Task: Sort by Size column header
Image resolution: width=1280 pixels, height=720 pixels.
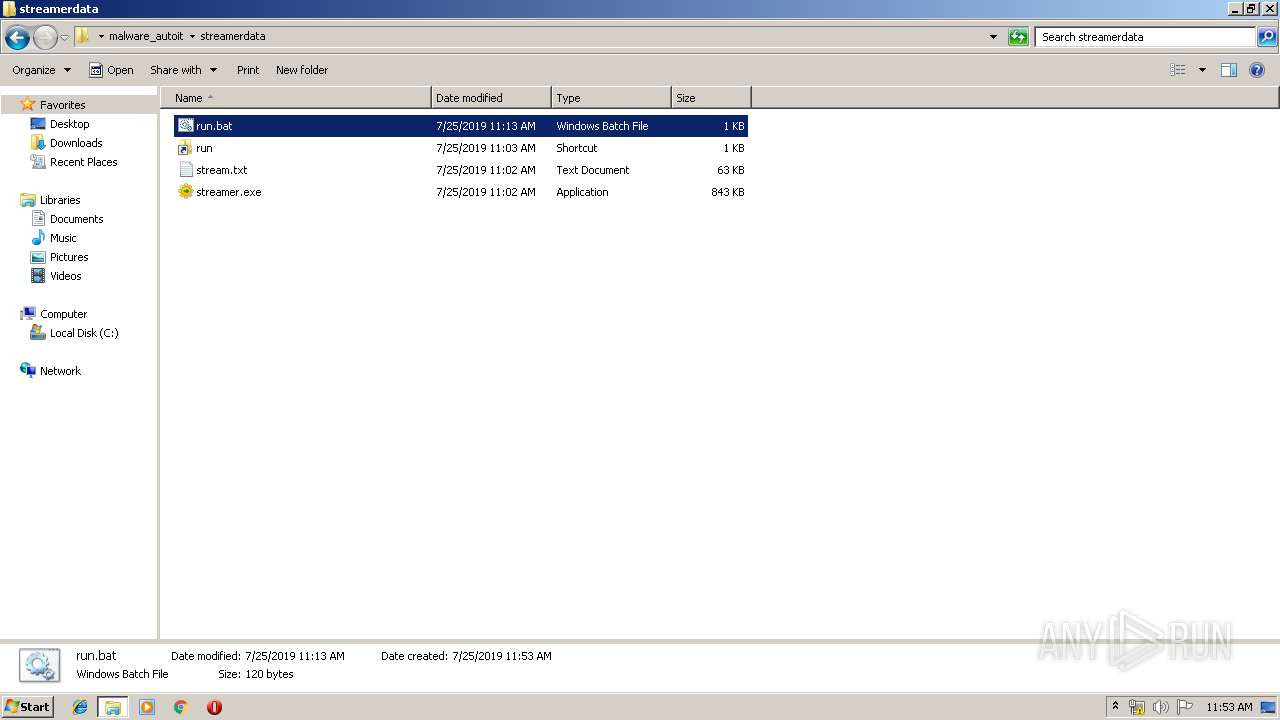Action: (x=711, y=98)
